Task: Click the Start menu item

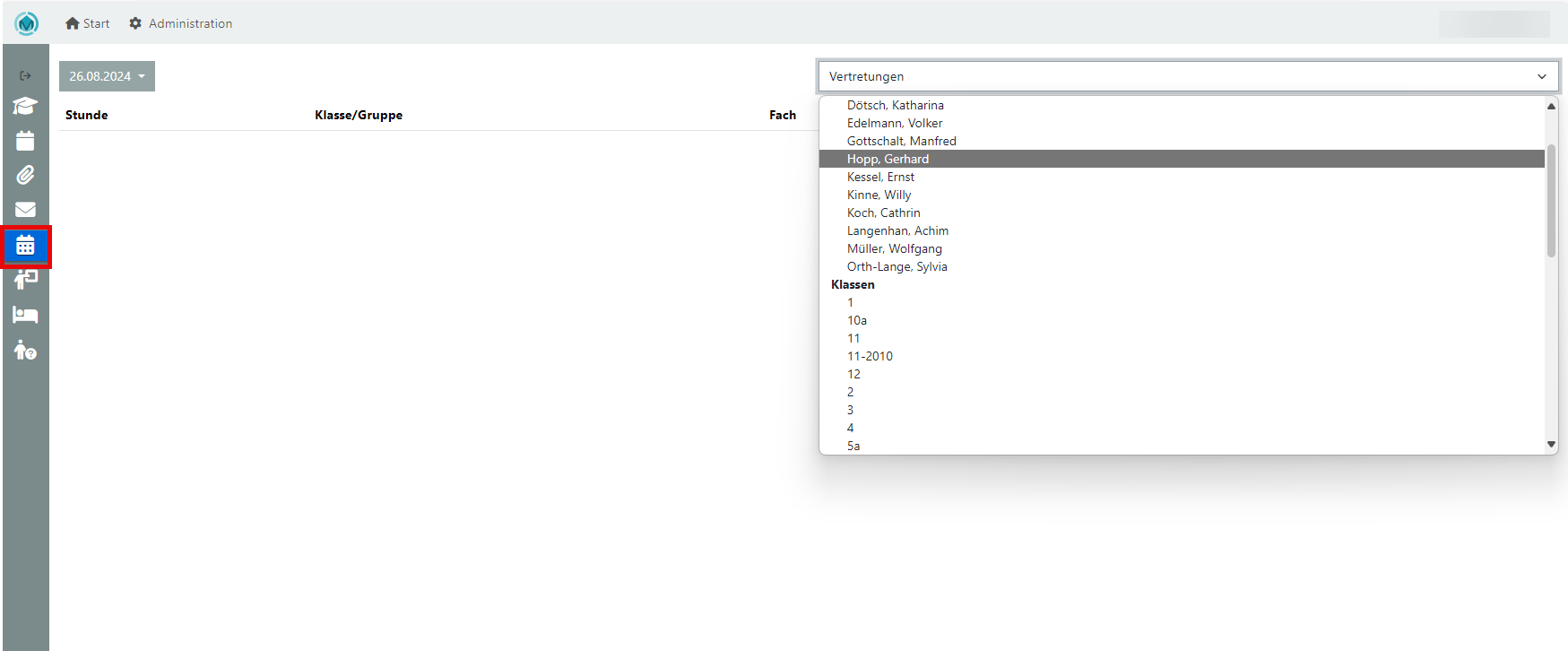Action: click(88, 23)
